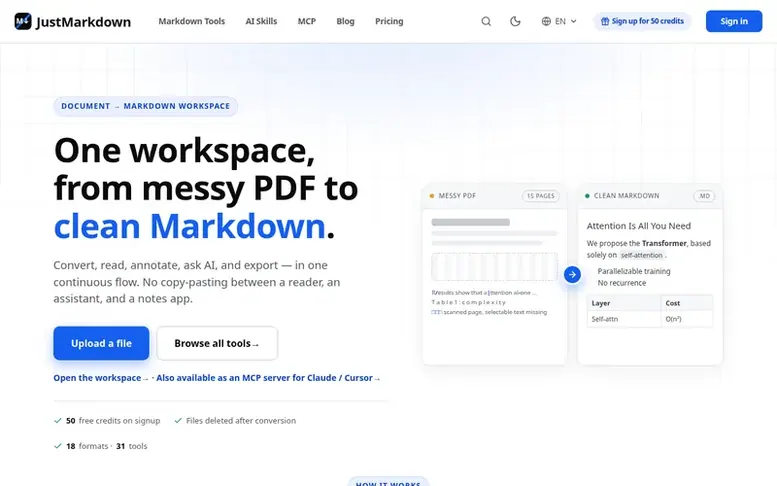Click the Self-attn table cell
777x486 pixels.
[624, 319]
